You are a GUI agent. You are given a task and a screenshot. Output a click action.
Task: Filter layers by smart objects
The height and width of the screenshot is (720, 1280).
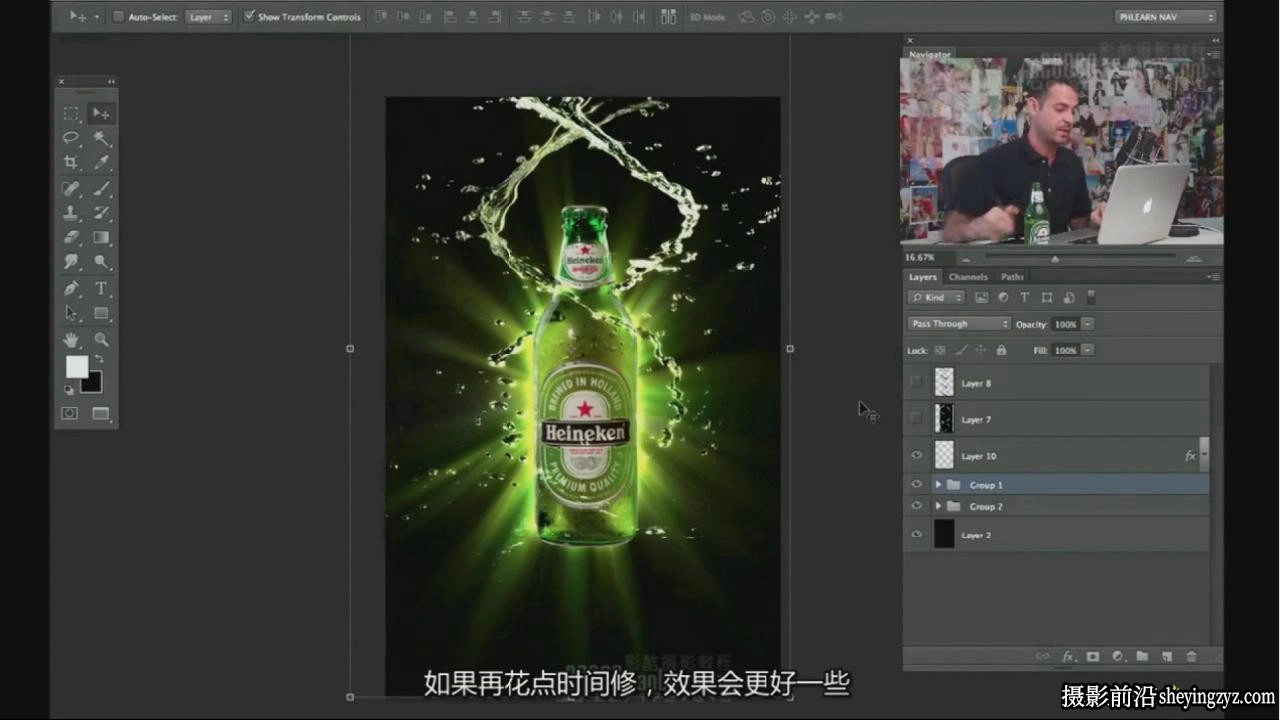1069,297
